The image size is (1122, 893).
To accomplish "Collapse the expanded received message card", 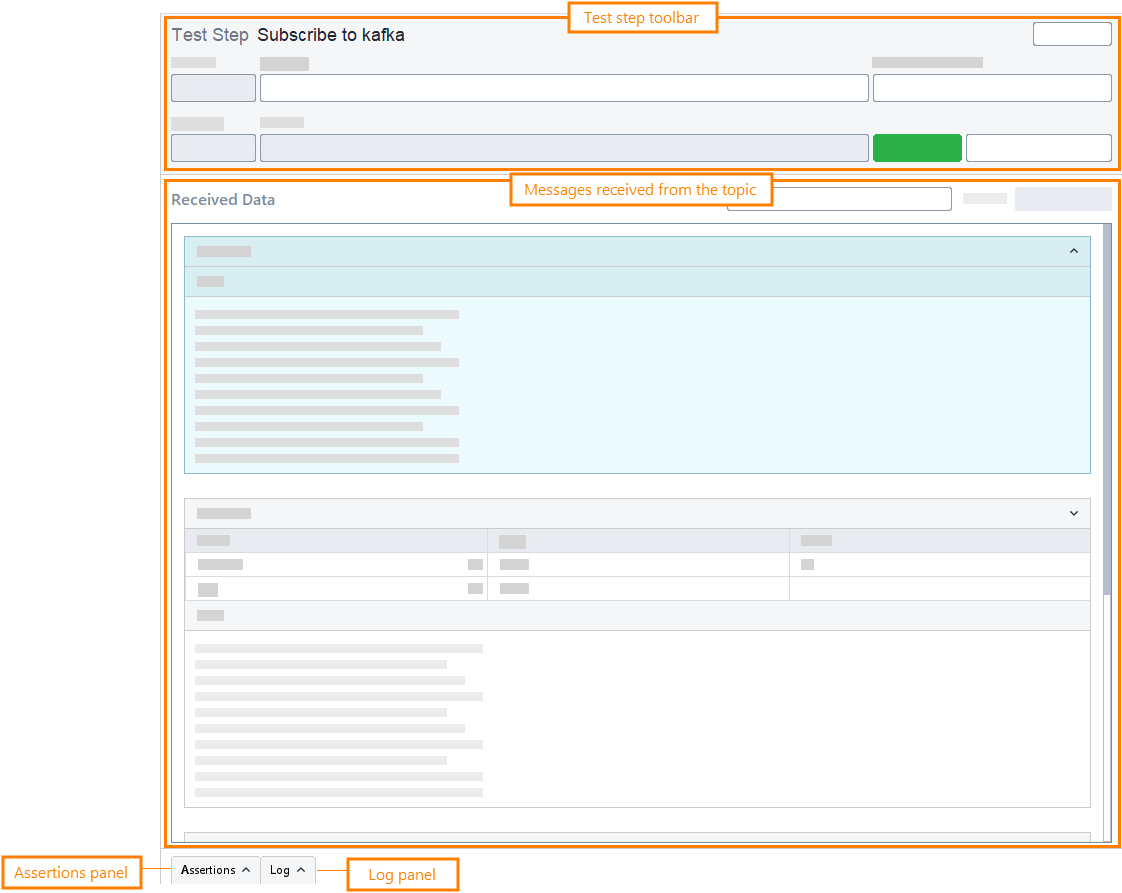I will 1074,251.
